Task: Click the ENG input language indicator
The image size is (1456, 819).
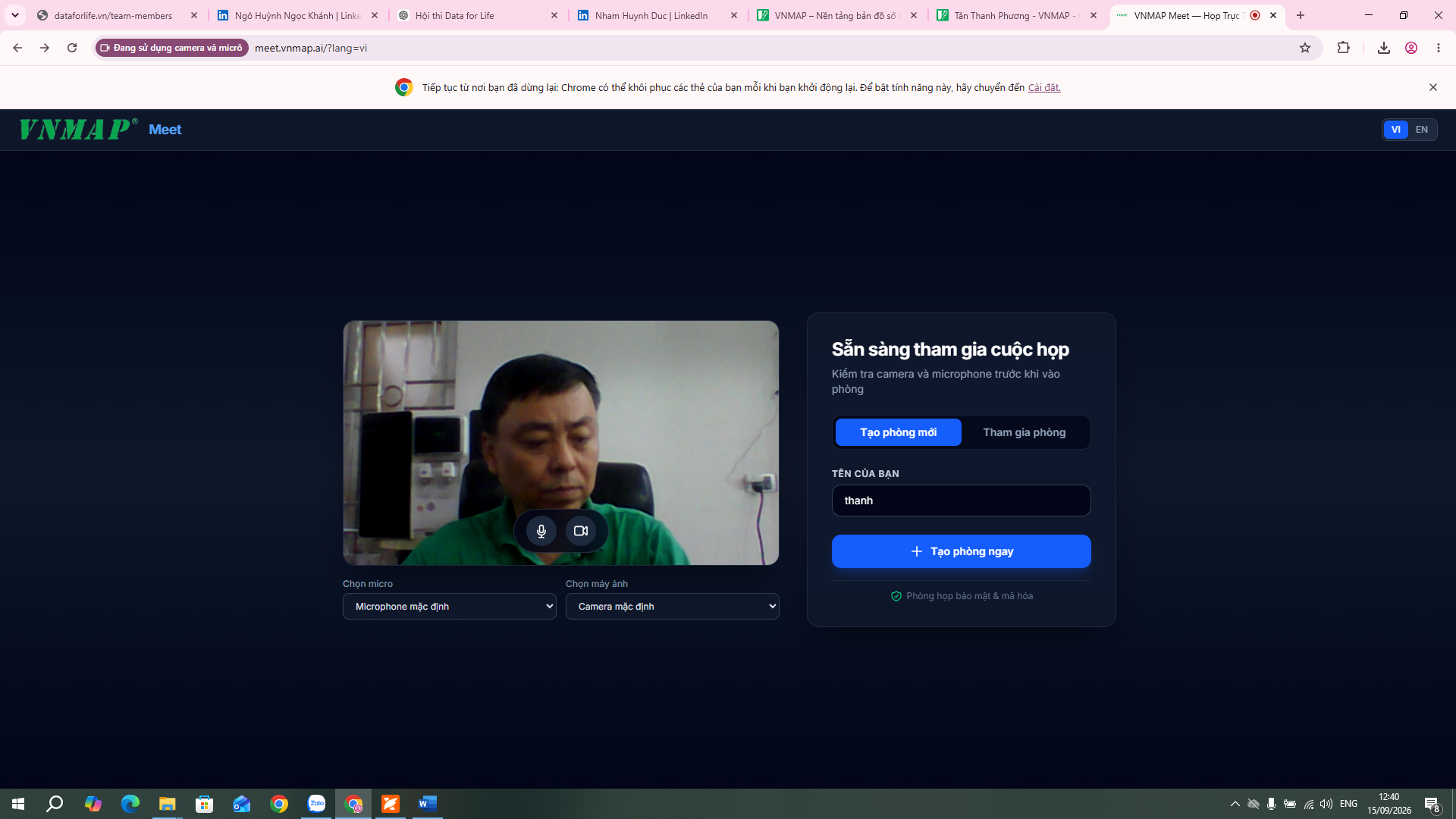Action: [1348, 804]
